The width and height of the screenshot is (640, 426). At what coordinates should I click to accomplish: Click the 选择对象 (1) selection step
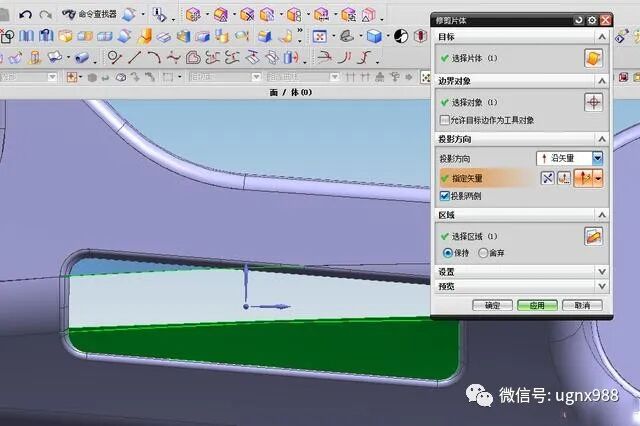(x=469, y=102)
